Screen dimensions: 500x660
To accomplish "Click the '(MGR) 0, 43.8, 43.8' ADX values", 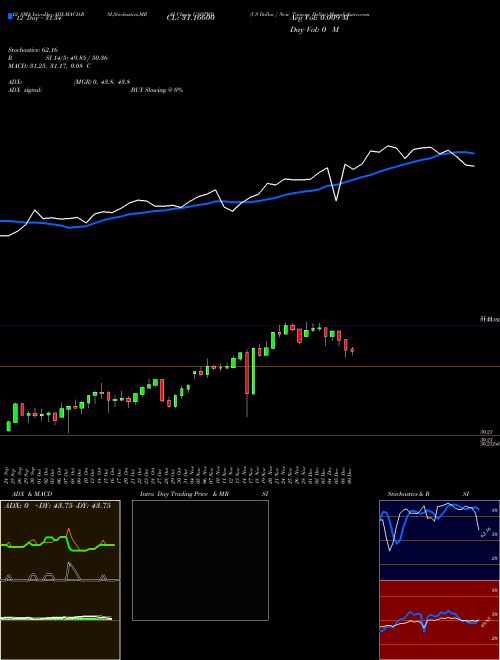I will pyautogui.click(x=101, y=82).
